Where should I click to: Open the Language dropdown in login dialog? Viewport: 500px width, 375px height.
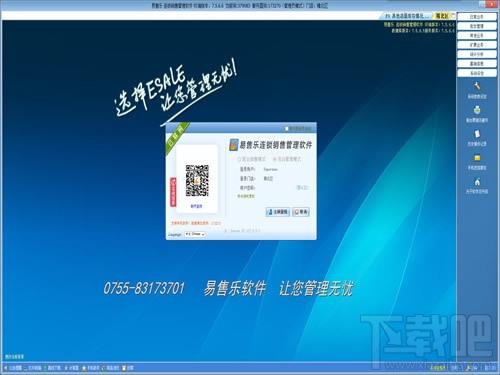pos(195,234)
